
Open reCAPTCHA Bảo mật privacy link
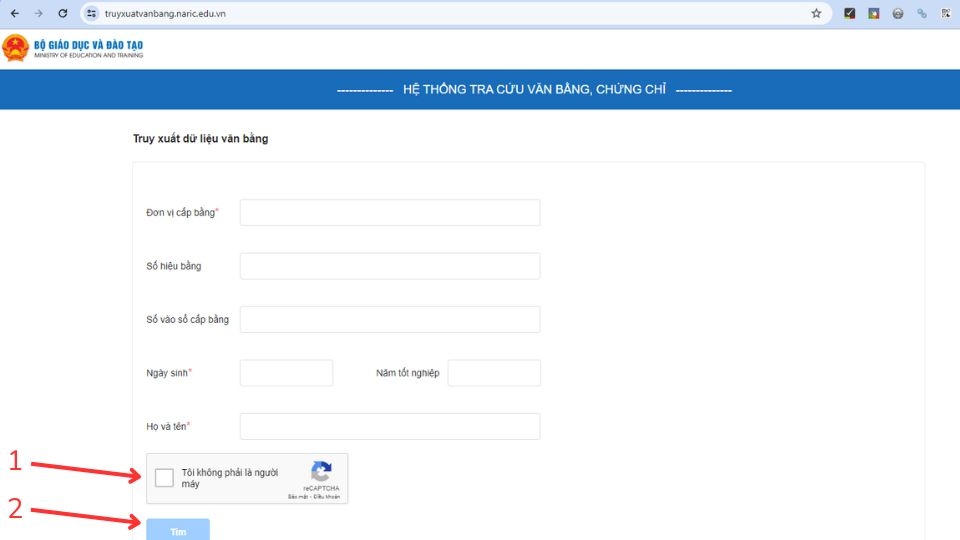point(298,497)
